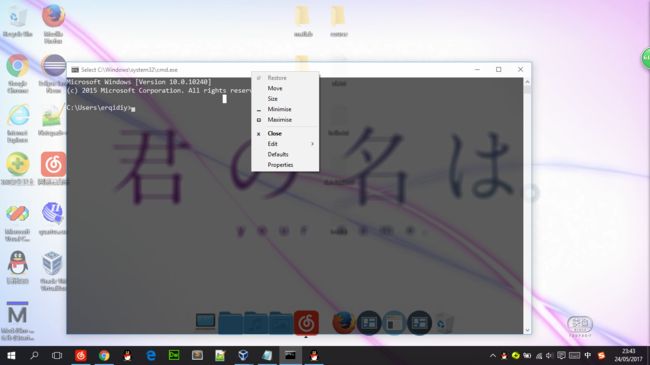Open the Action Center tray icon
The width and height of the screenshot is (650, 365).
(x=561, y=355)
